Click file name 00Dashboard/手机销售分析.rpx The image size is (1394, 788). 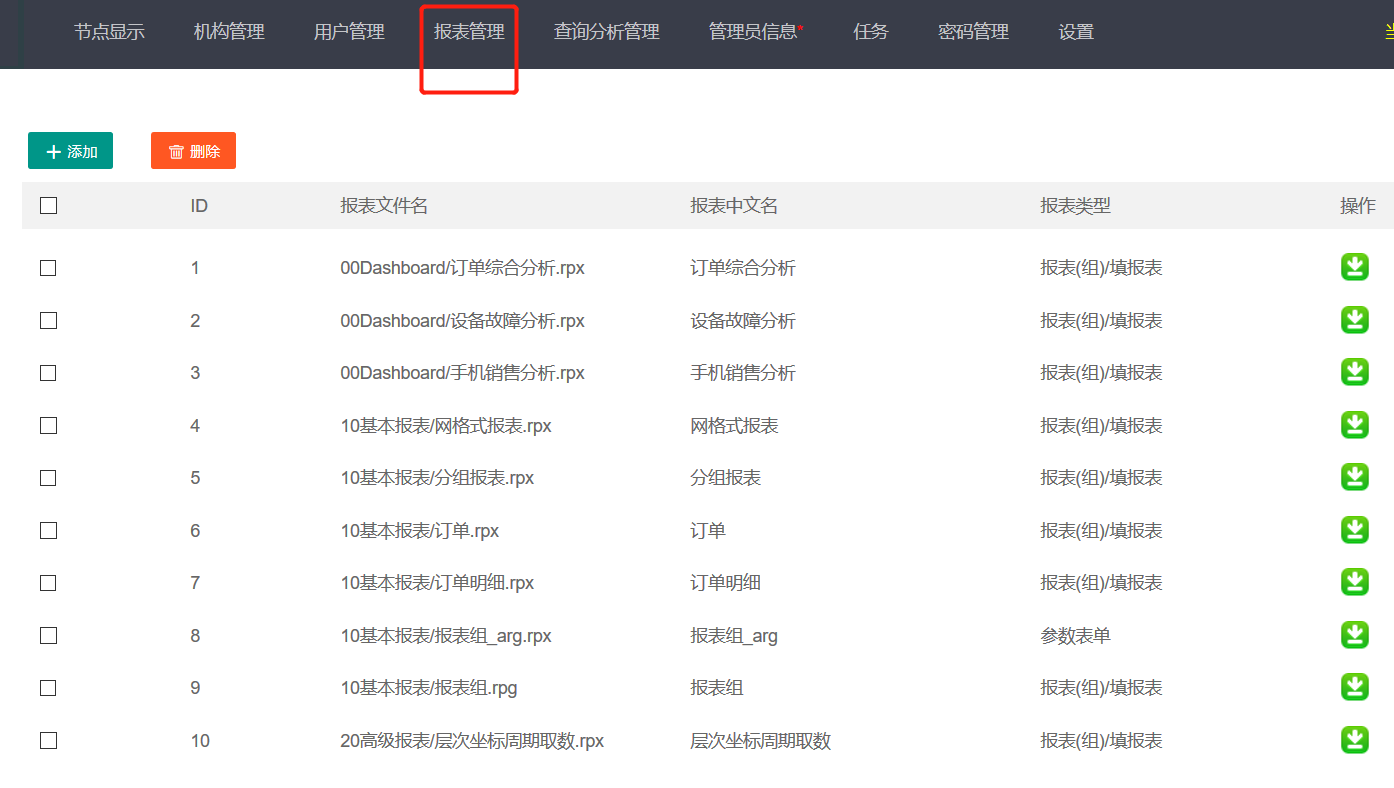click(x=462, y=373)
